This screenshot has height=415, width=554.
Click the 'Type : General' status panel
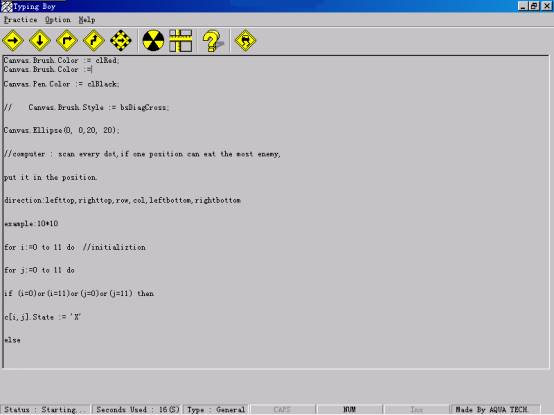pyautogui.click(x=216, y=410)
